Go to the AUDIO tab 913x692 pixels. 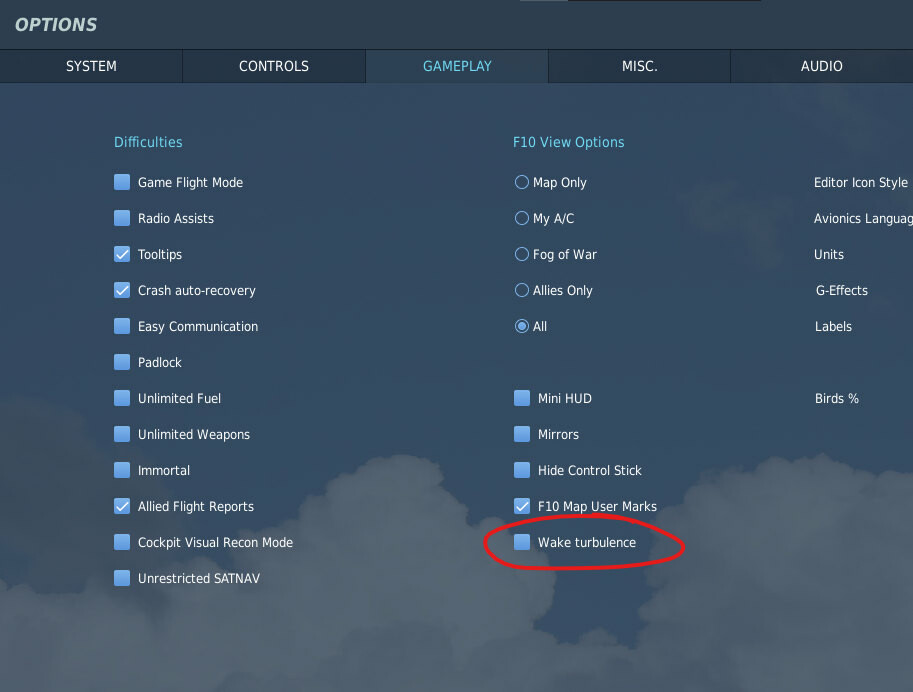click(822, 66)
